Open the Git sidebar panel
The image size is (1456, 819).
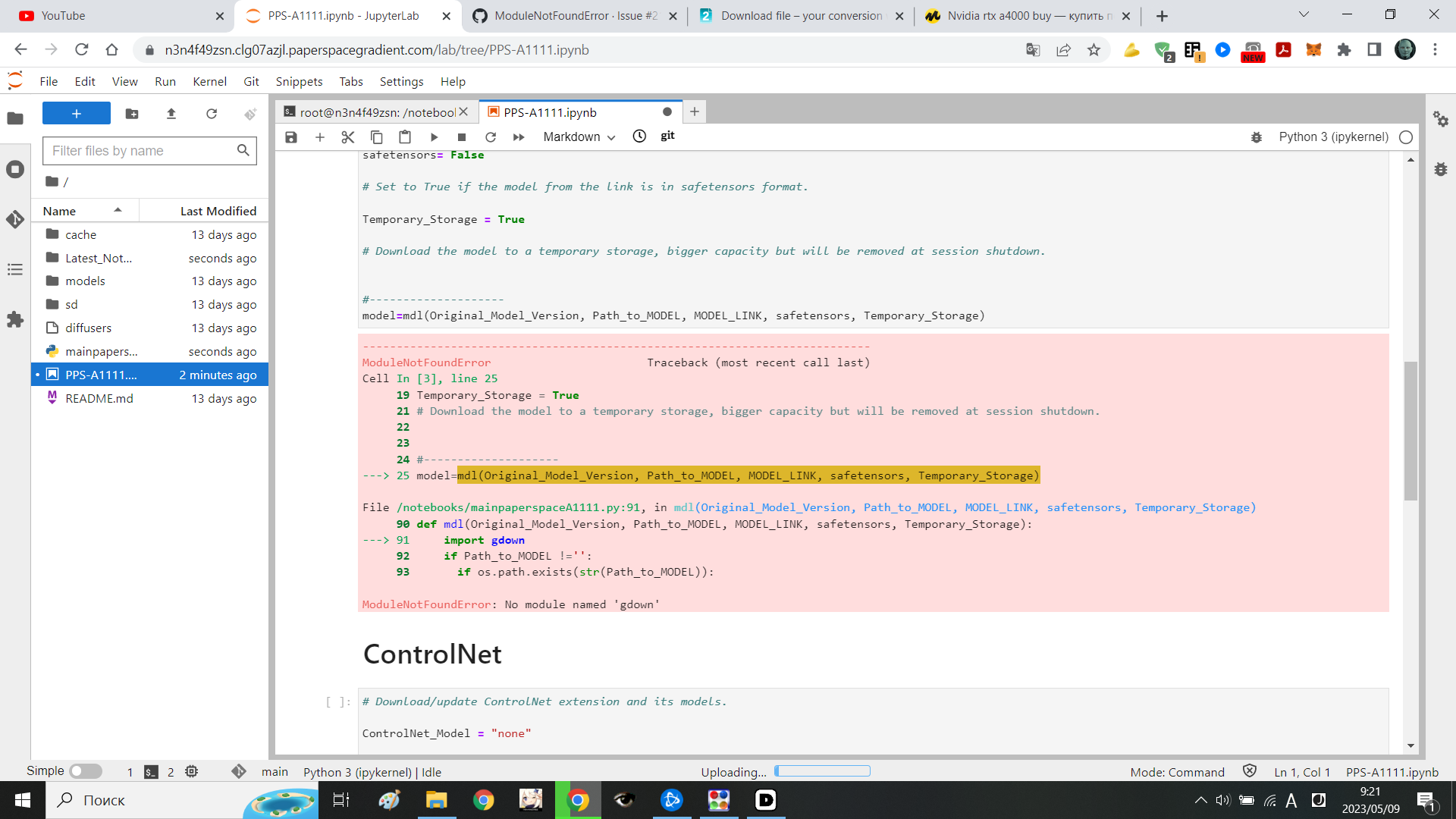tap(15, 219)
